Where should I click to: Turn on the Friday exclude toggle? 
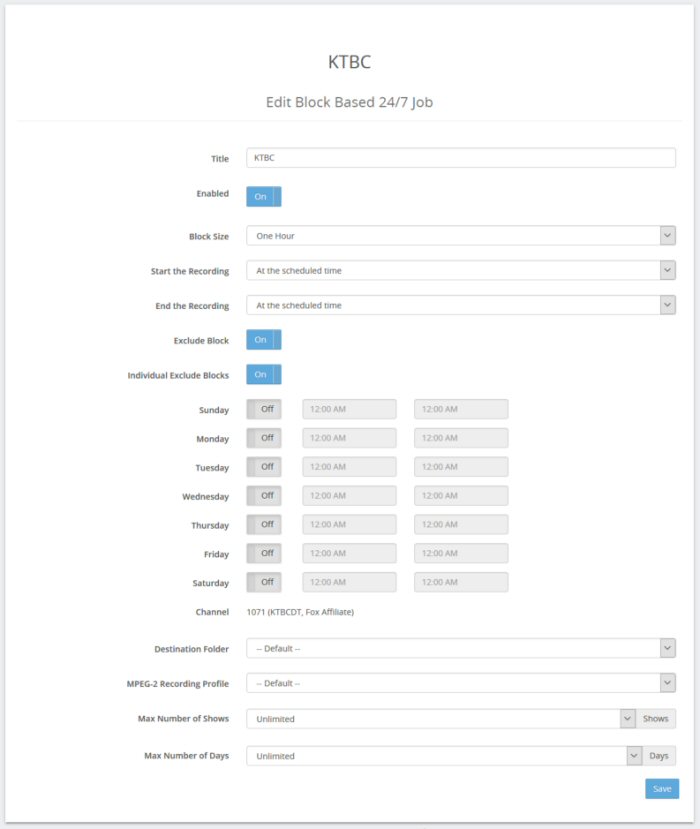pyautogui.click(x=264, y=553)
